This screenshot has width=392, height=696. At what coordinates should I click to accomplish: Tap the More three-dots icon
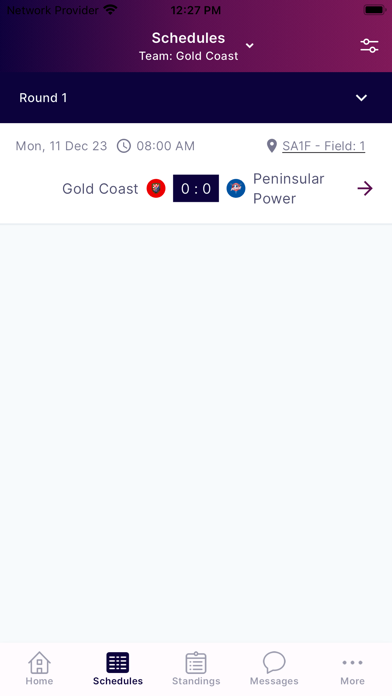point(352,662)
